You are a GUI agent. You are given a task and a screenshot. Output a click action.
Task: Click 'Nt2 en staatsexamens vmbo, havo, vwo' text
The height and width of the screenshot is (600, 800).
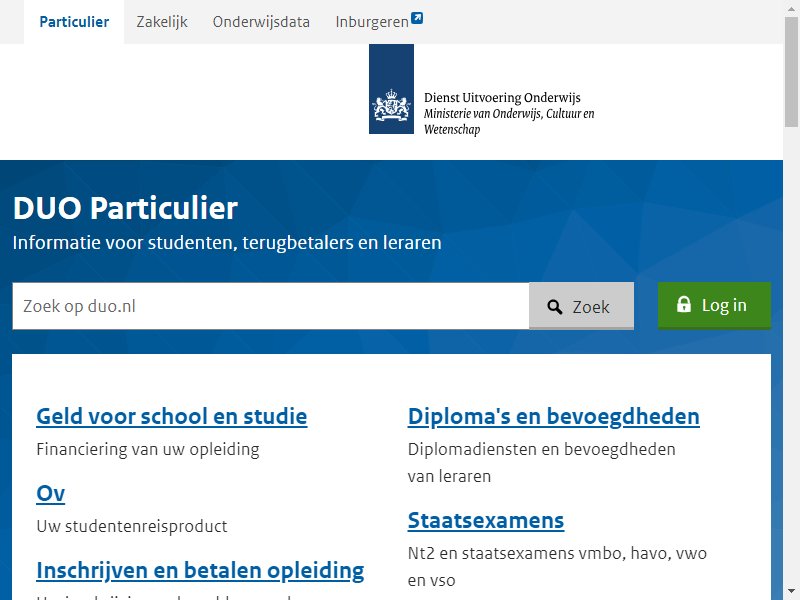tap(557, 554)
